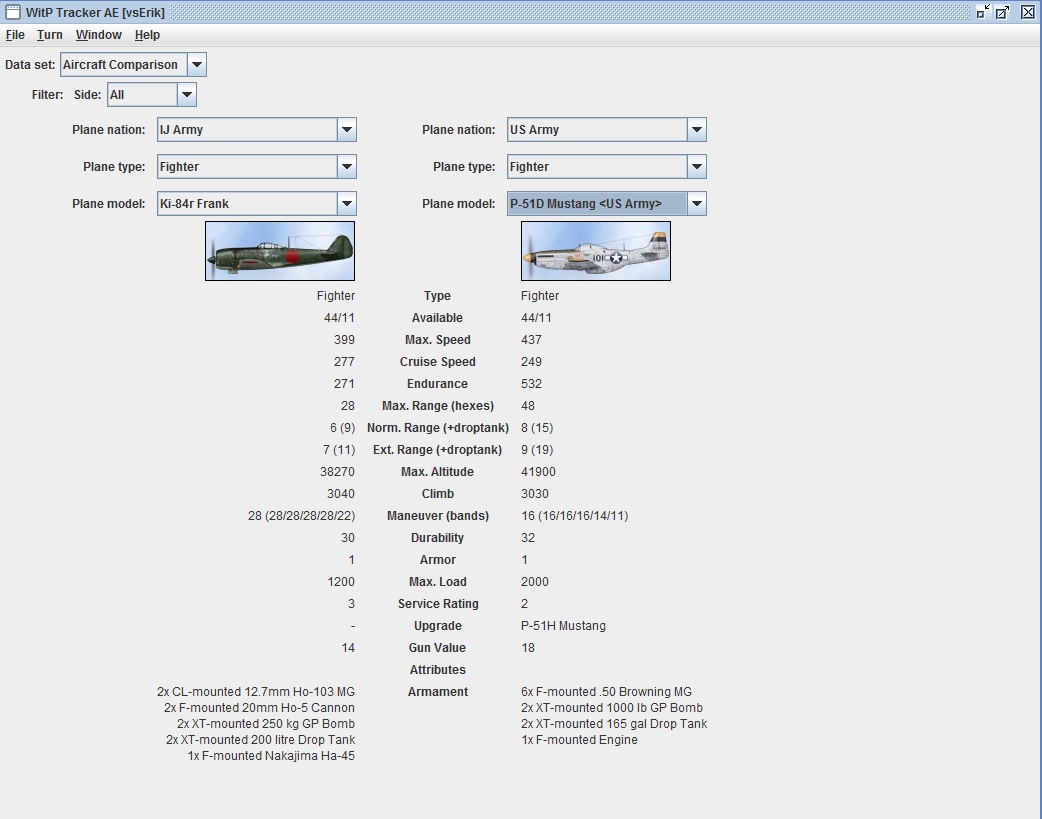
Task: Click the P-51D Mustang aircraft picture
Action: [x=596, y=251]
